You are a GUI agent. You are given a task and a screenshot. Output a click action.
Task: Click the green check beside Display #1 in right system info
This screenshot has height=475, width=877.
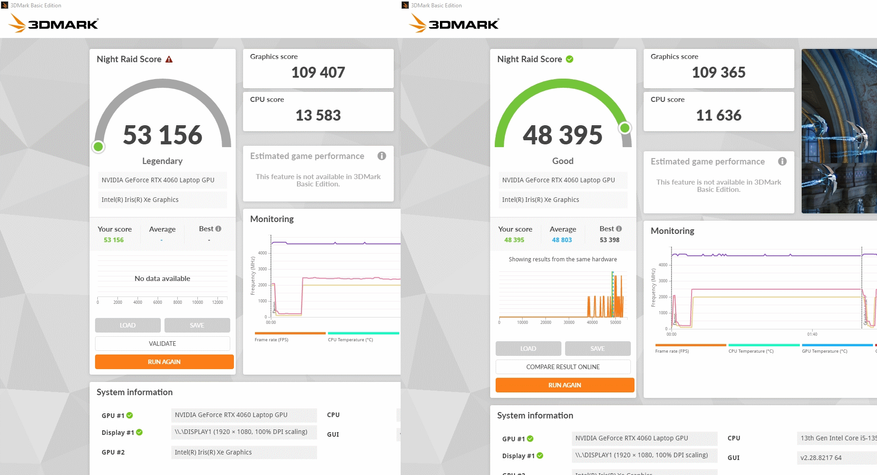point(540,455)
